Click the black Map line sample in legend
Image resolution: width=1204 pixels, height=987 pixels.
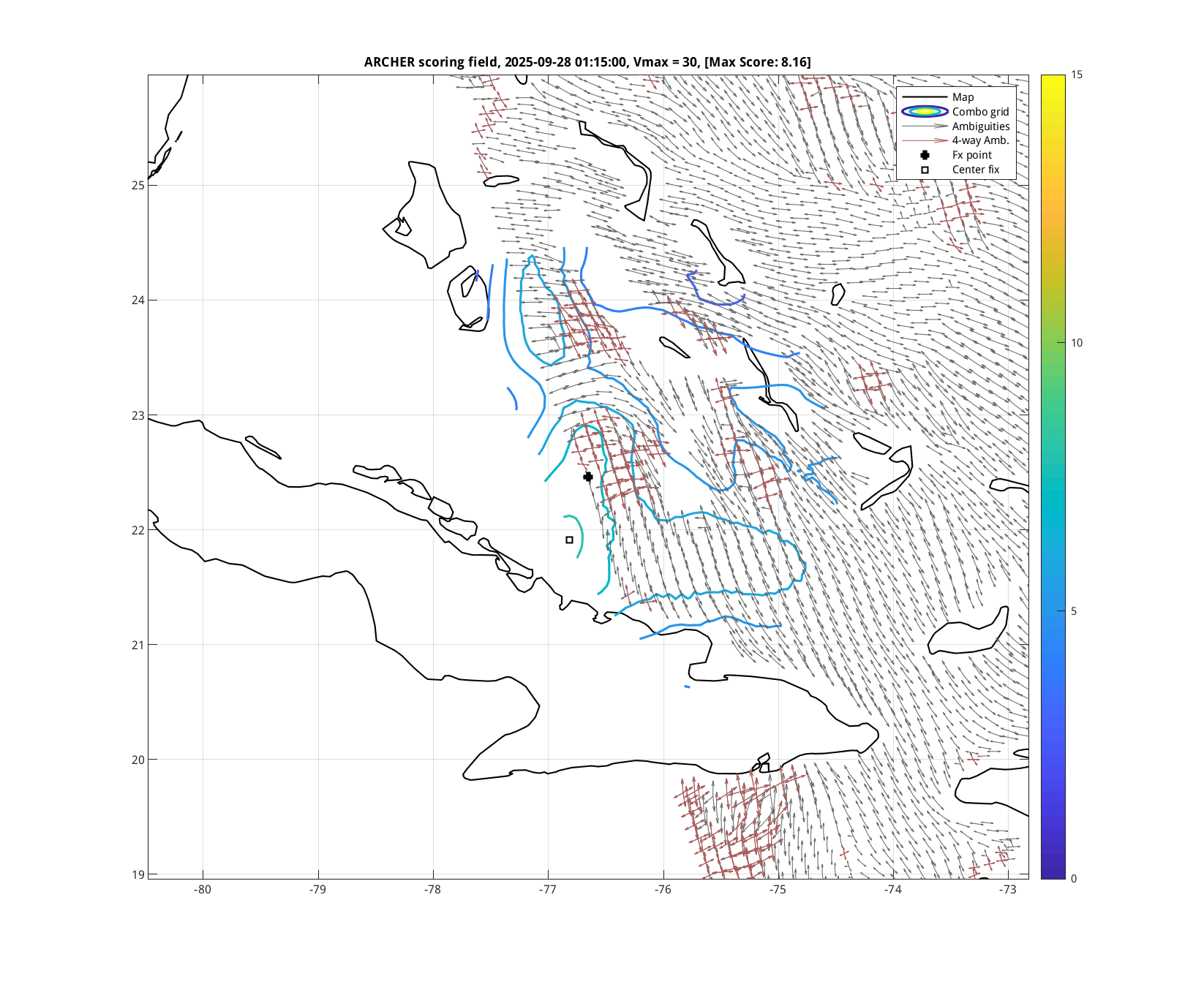[x=925, y=97]
